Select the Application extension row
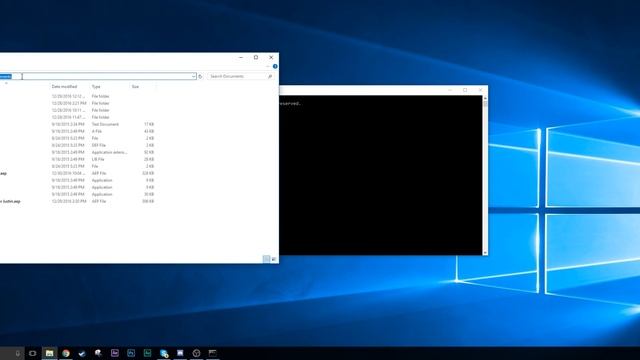The width and height of the screenshot is (640, 360). (78, 152)
